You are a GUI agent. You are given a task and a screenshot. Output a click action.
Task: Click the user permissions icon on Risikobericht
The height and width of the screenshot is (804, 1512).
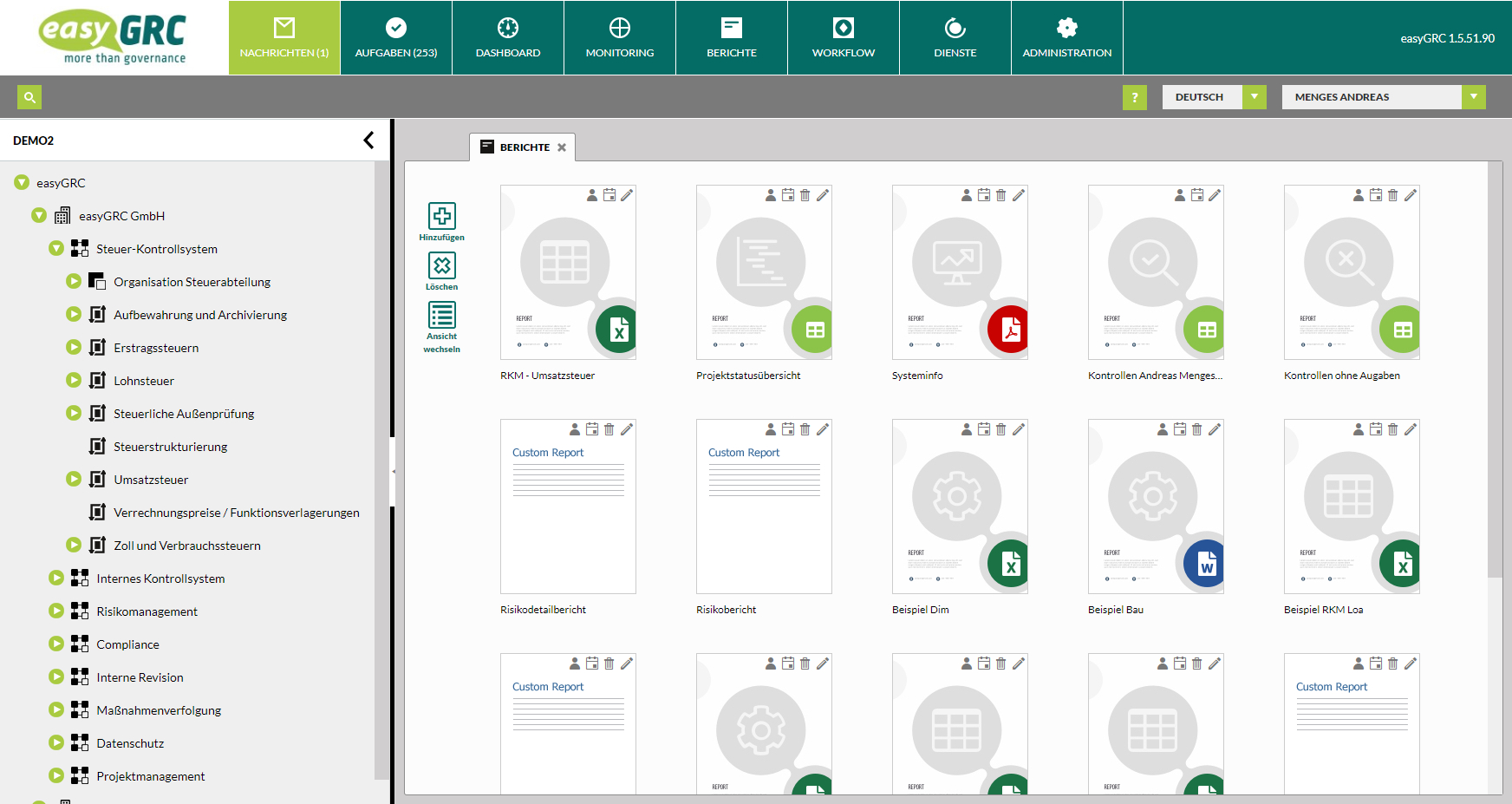tap(771, 429)
